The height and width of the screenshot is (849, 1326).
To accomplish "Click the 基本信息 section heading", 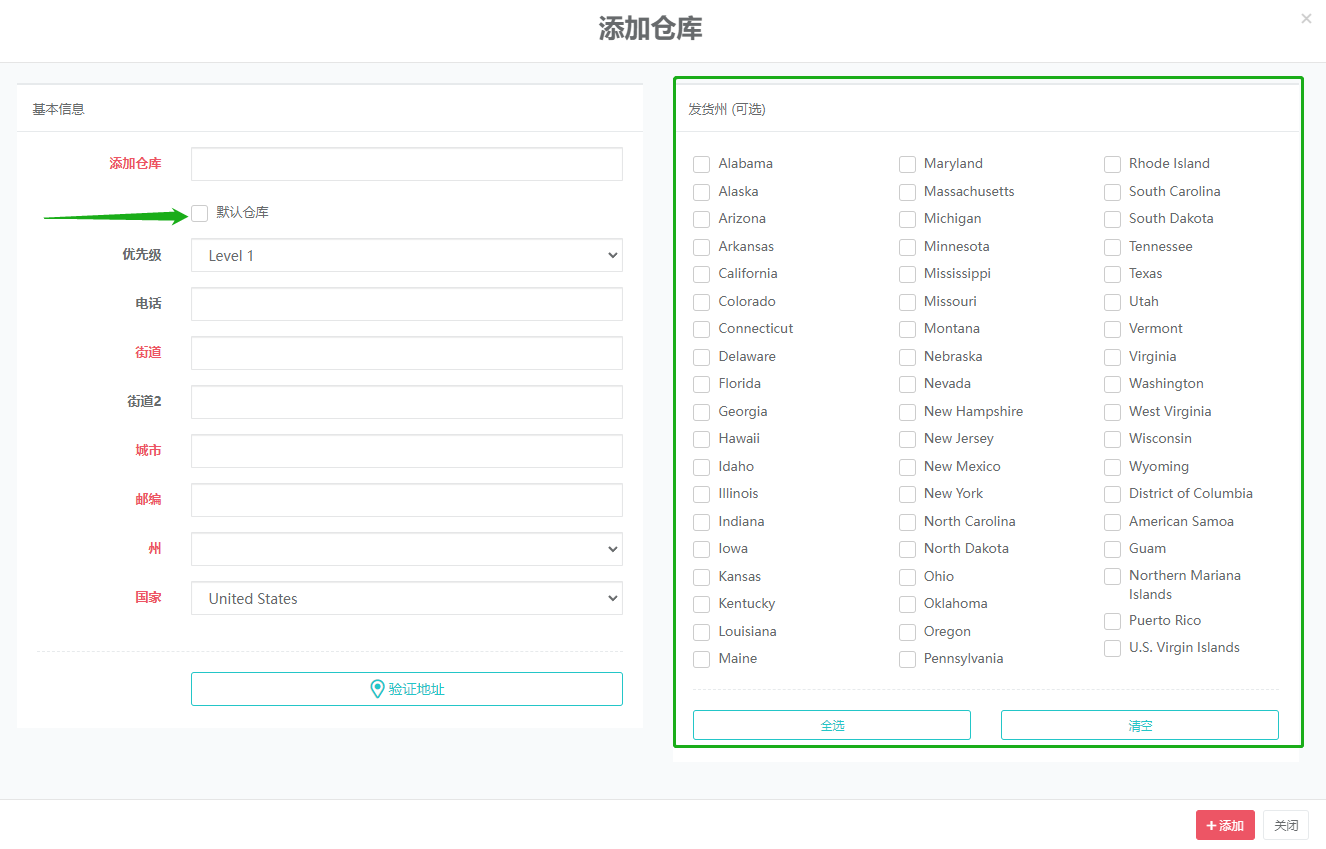I will (58, 109).
